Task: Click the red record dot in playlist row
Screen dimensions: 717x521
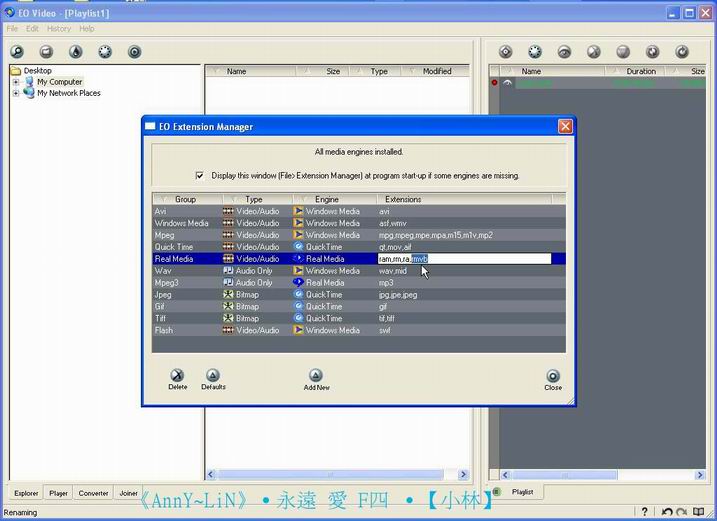Action: [x=494, y=83]
